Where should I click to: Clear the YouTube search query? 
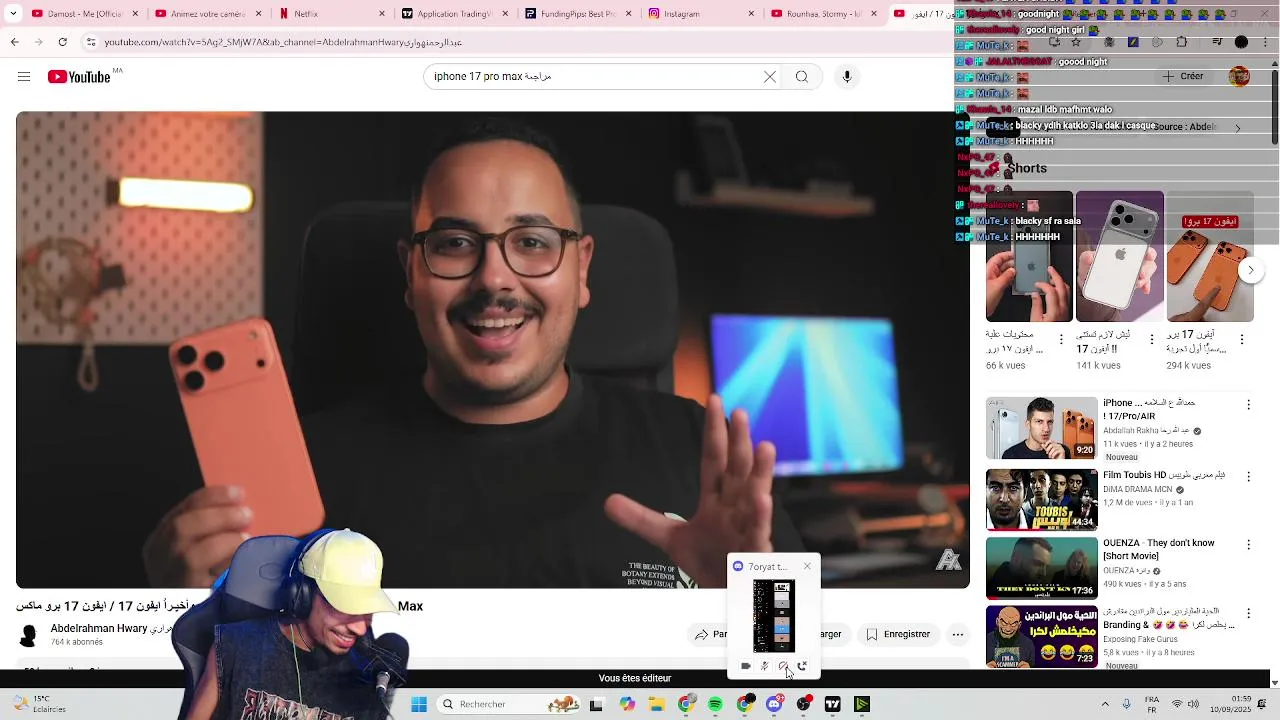(x=770, y=77)
